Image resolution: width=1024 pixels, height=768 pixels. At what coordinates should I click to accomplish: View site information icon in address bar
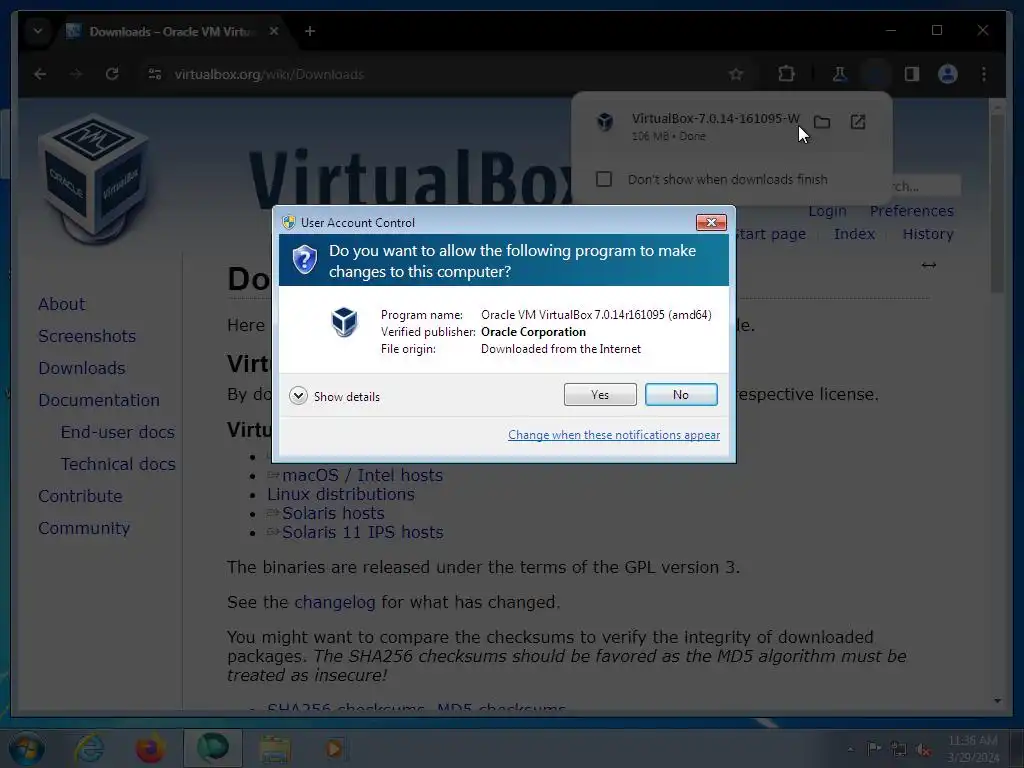pos(155,74)
